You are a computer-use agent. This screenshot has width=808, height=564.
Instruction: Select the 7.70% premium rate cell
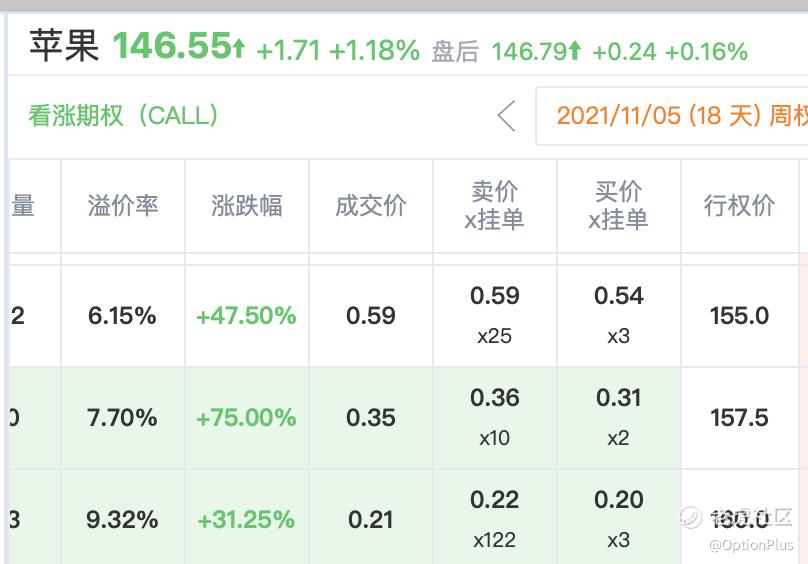122,418
